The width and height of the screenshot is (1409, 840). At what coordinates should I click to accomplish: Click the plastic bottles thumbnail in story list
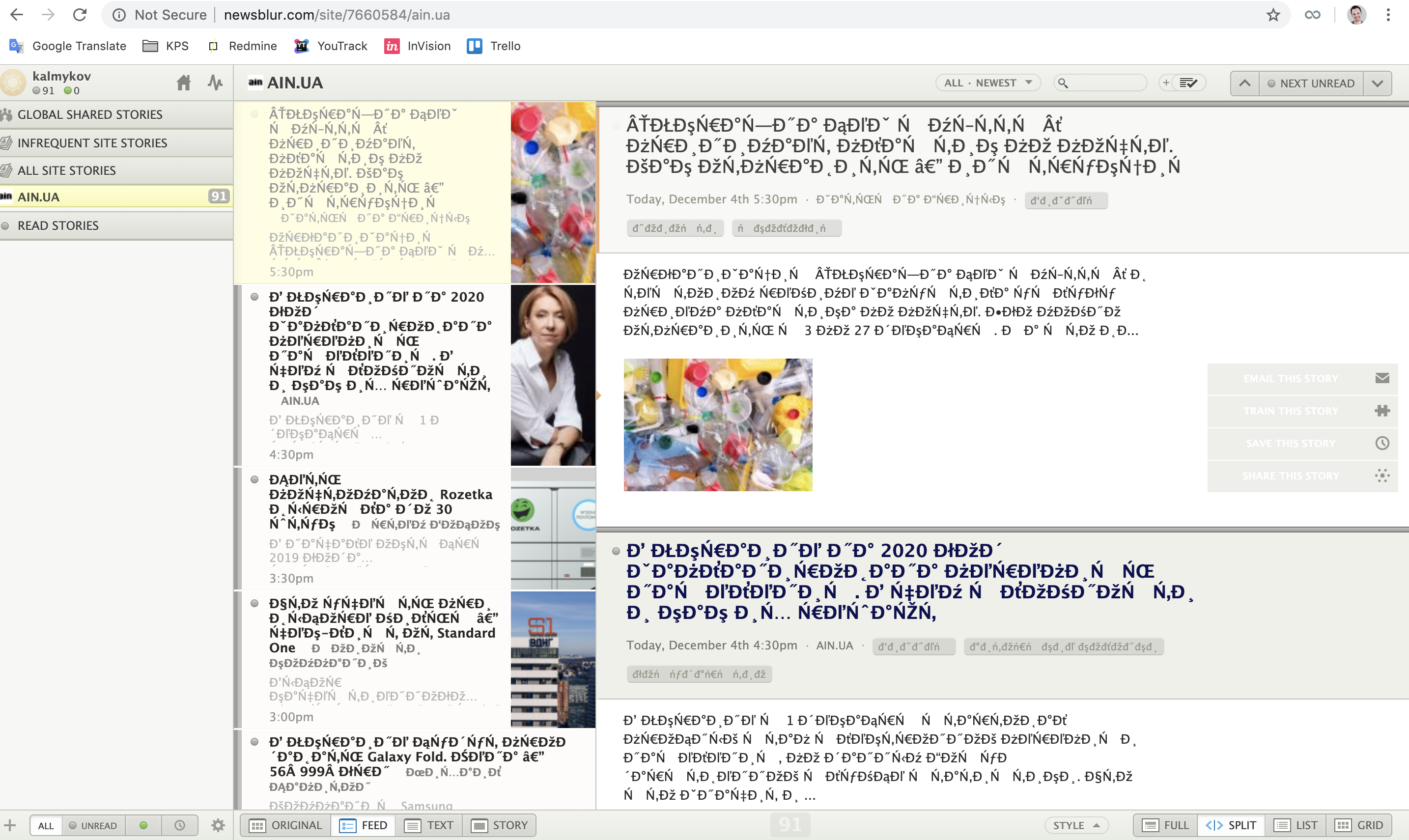(553, 193)
